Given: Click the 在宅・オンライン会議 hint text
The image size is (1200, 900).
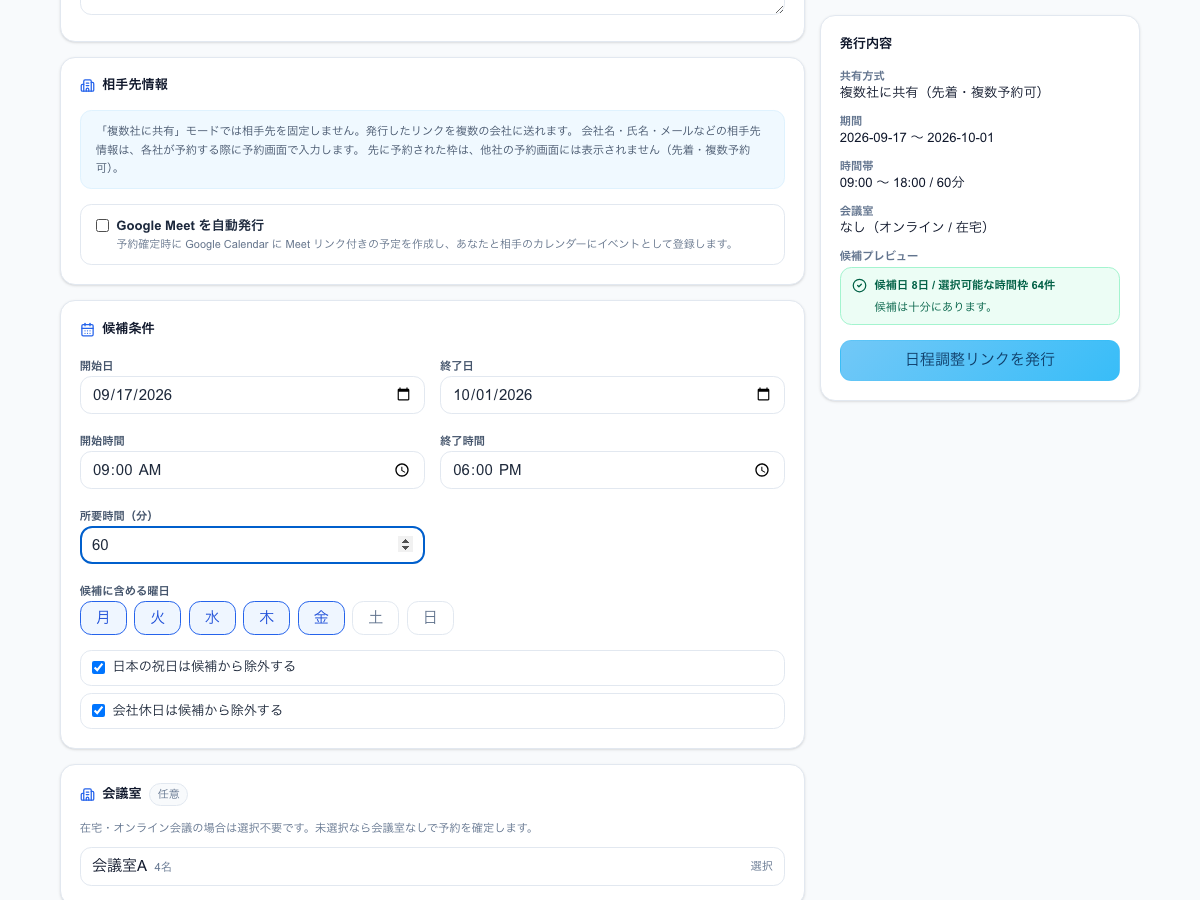Looking at the screenshot, I should click(x=307, y=828).
